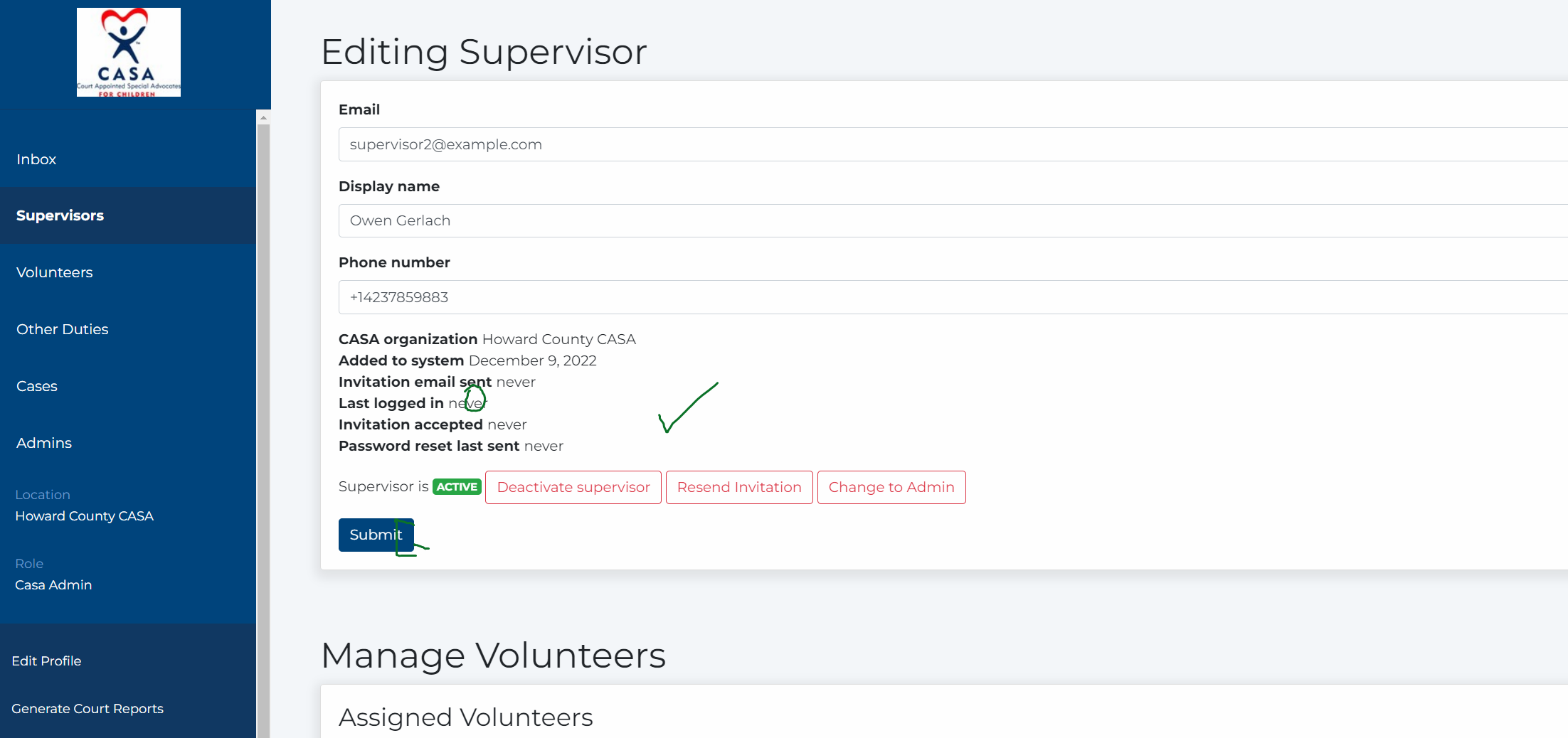The image size is (1568, 738).
Task: Select the Display name field showing Owen Gerlach
Action: 640,220
